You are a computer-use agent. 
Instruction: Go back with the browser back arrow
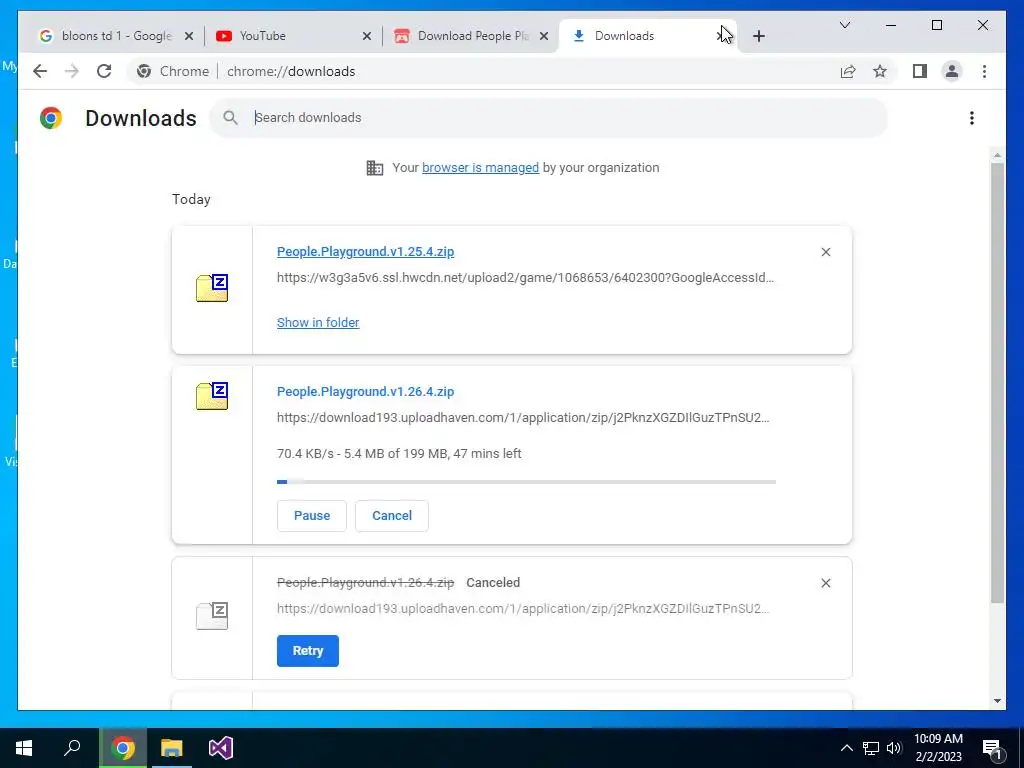point(40,71)
